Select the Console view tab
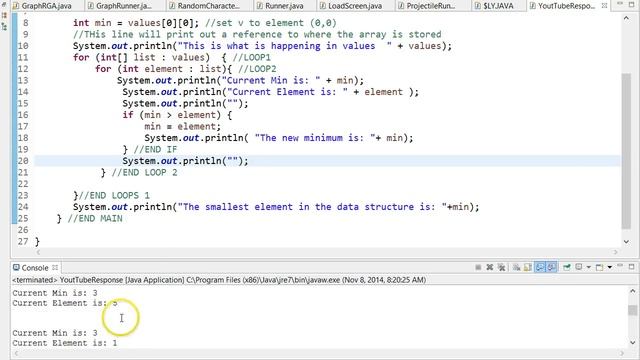The image size is (640, 360). coord(35,268)
